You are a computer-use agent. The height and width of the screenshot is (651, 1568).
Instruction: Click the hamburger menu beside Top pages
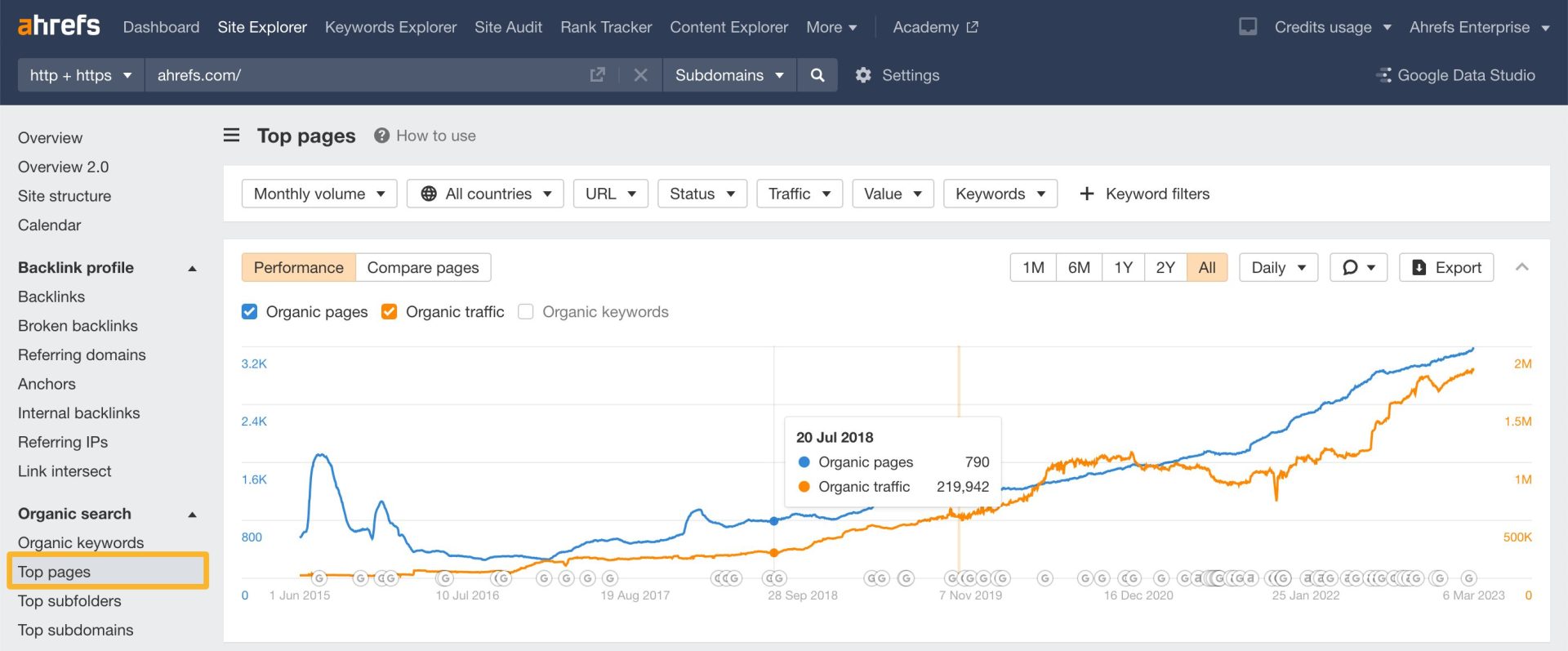[x=232, y=136]
